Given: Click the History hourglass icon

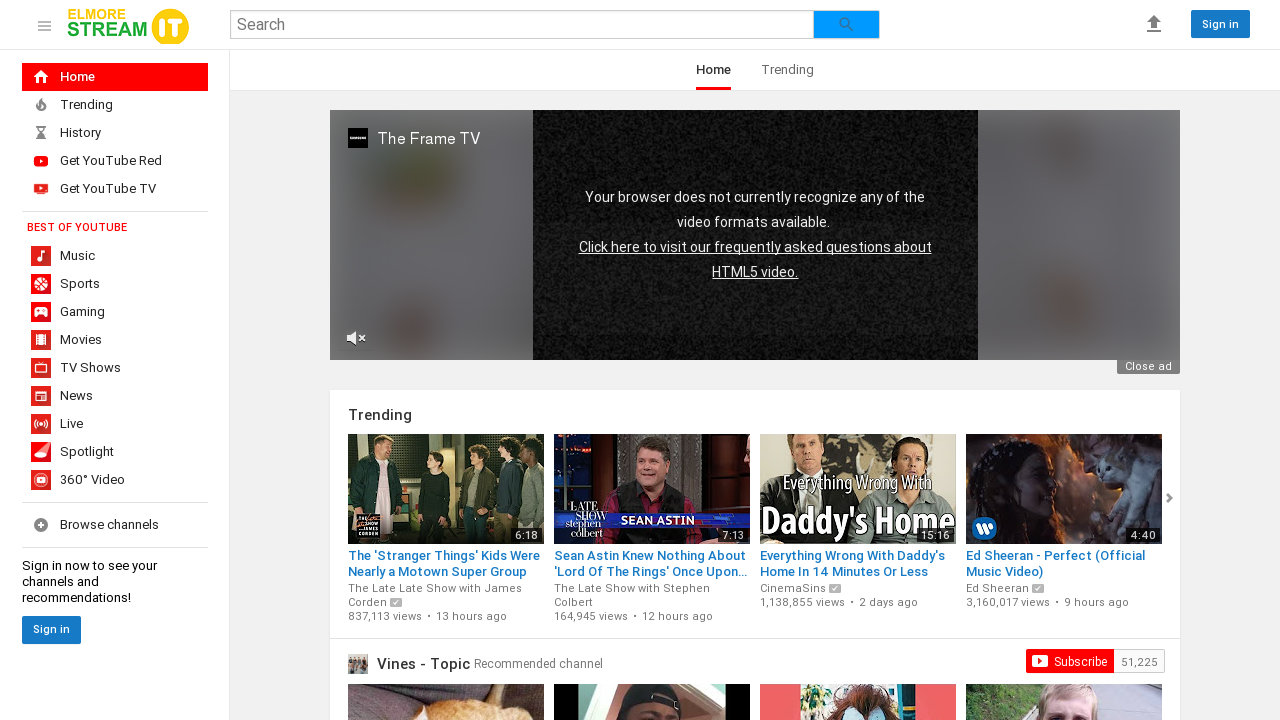Looking at the screenshot, I should tap(41, 133).
